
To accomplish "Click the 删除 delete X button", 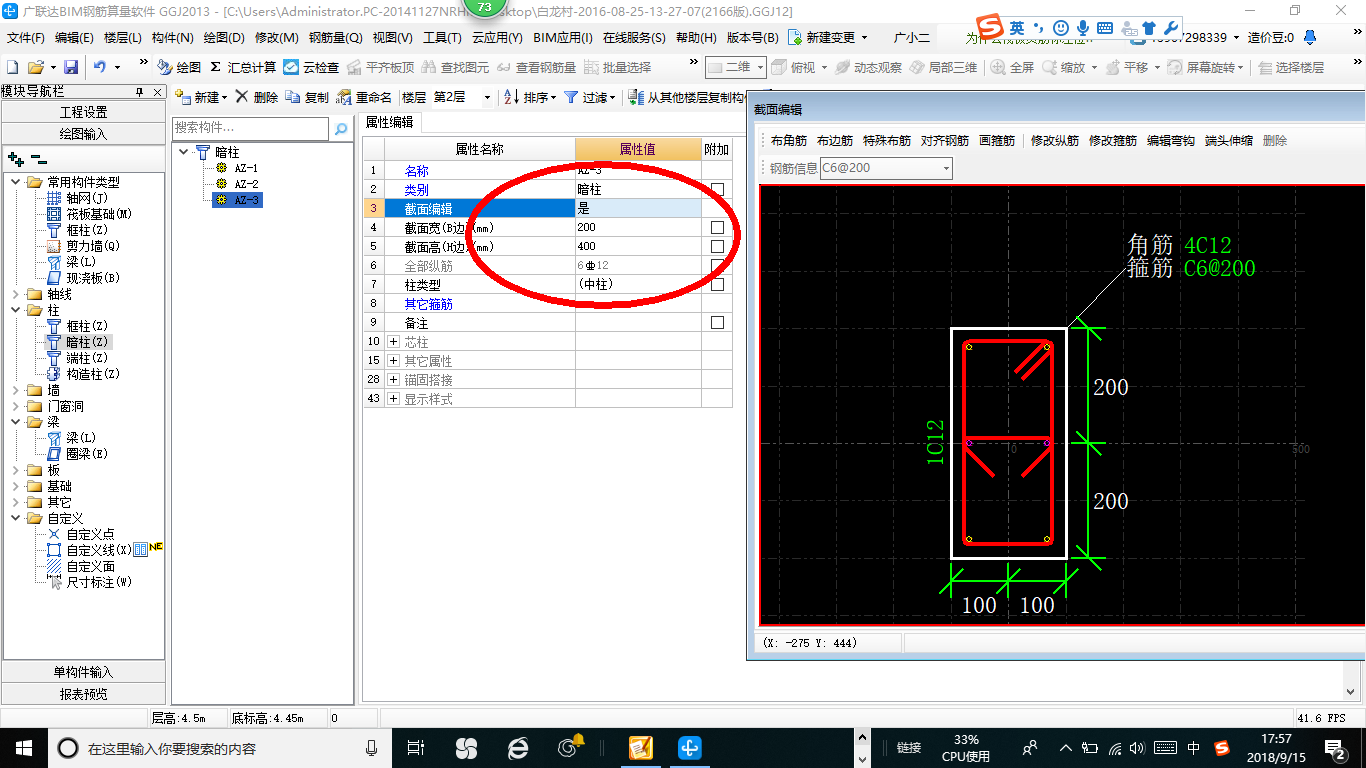I will 256,98.
